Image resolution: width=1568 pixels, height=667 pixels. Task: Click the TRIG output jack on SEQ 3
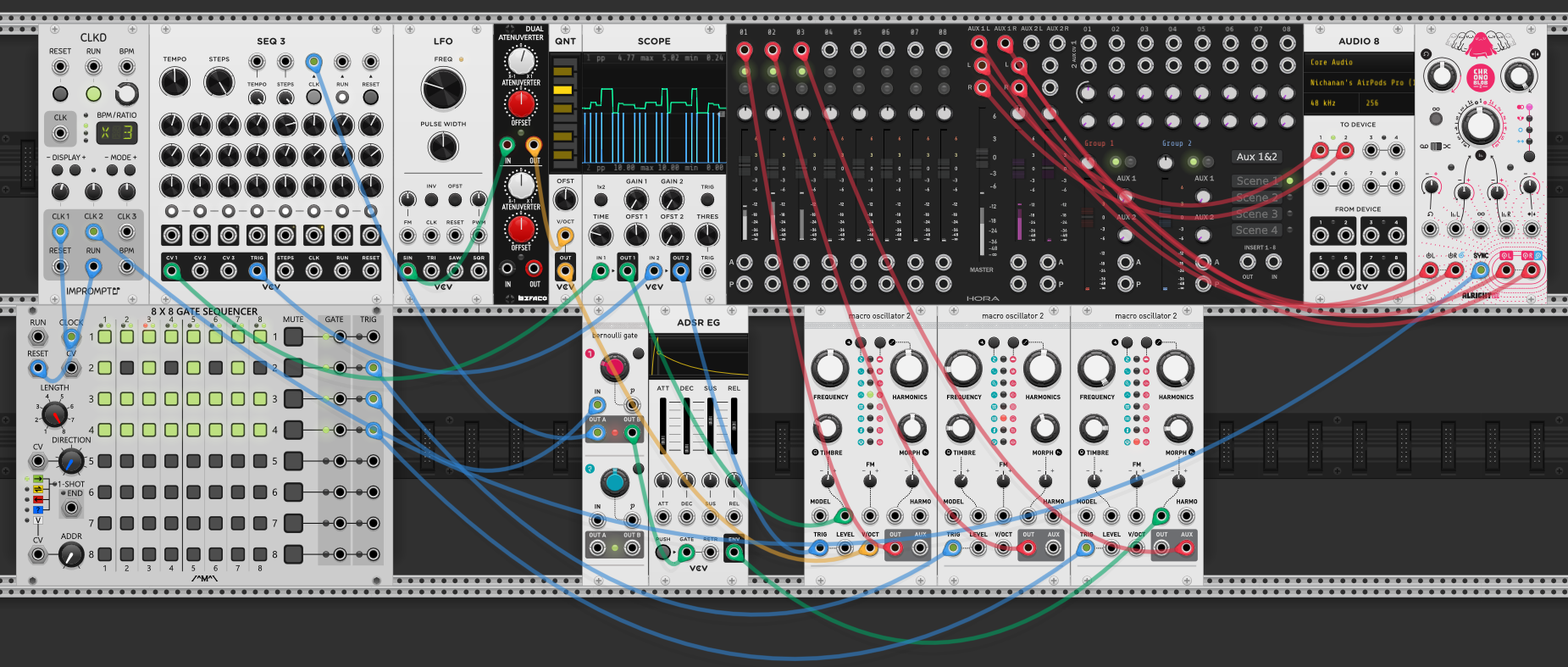[257, 271]
